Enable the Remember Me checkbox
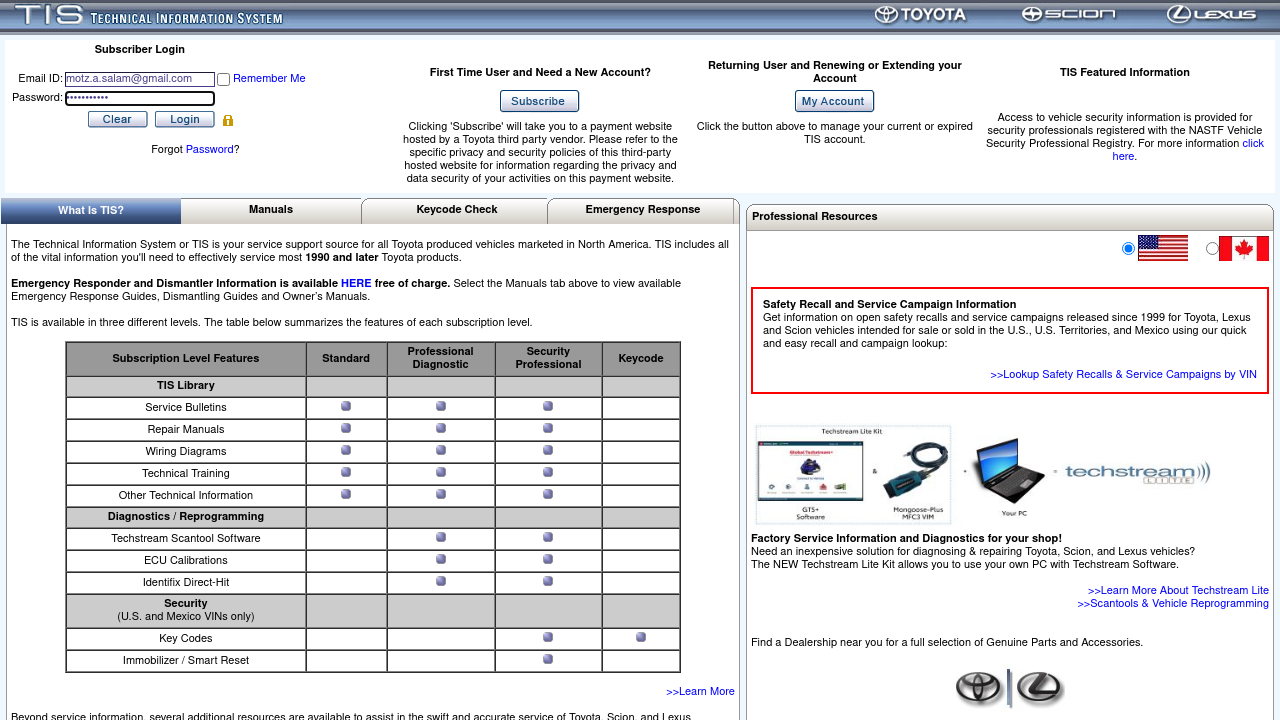Viewport: 1280px width, 720px height. pos(224,80)
